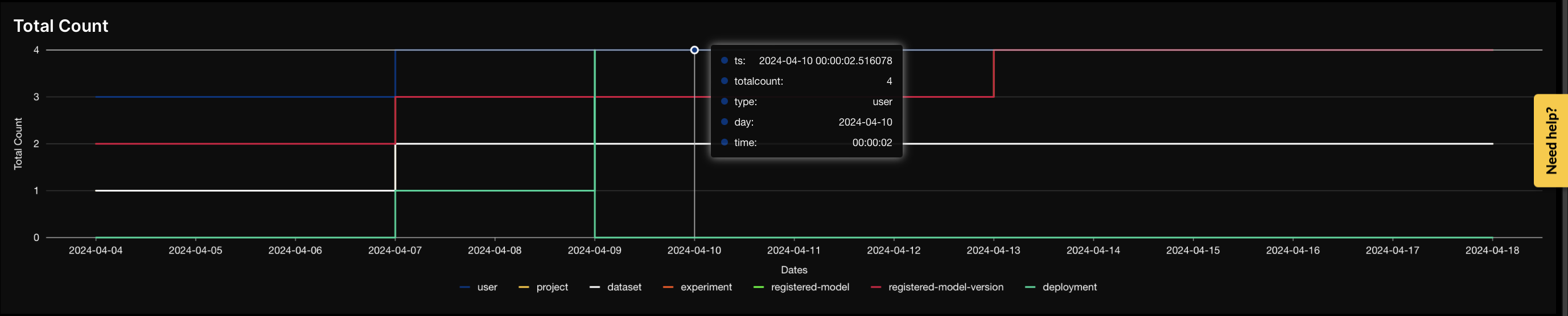The image size is (1568, 316).
Task: Click the highlighted data point marker on user line
Action: coord(694,50)
